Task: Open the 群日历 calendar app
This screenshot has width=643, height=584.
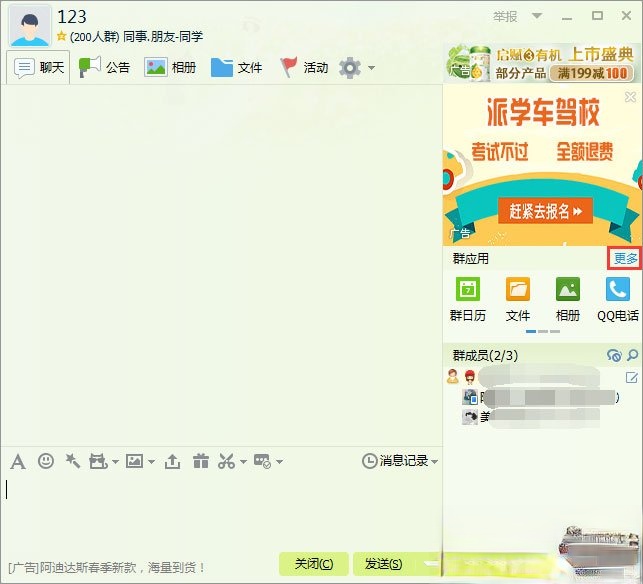Action: tap(468, 299)
